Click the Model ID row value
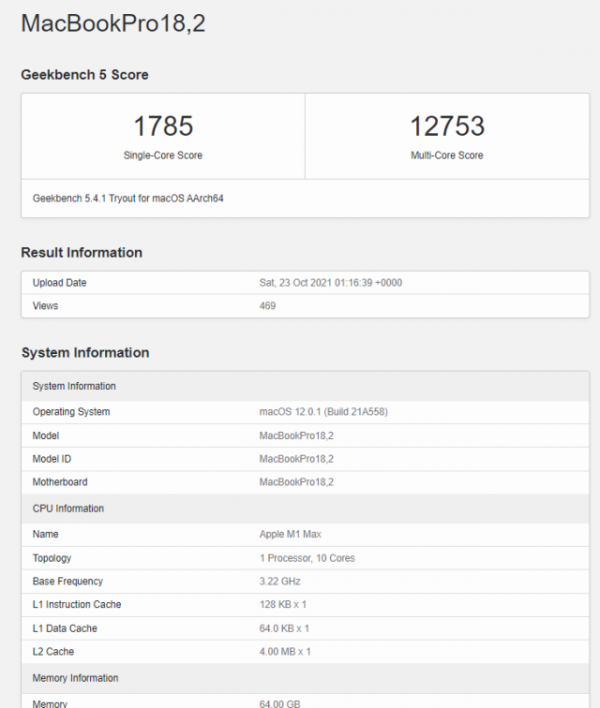 point(296,459)
